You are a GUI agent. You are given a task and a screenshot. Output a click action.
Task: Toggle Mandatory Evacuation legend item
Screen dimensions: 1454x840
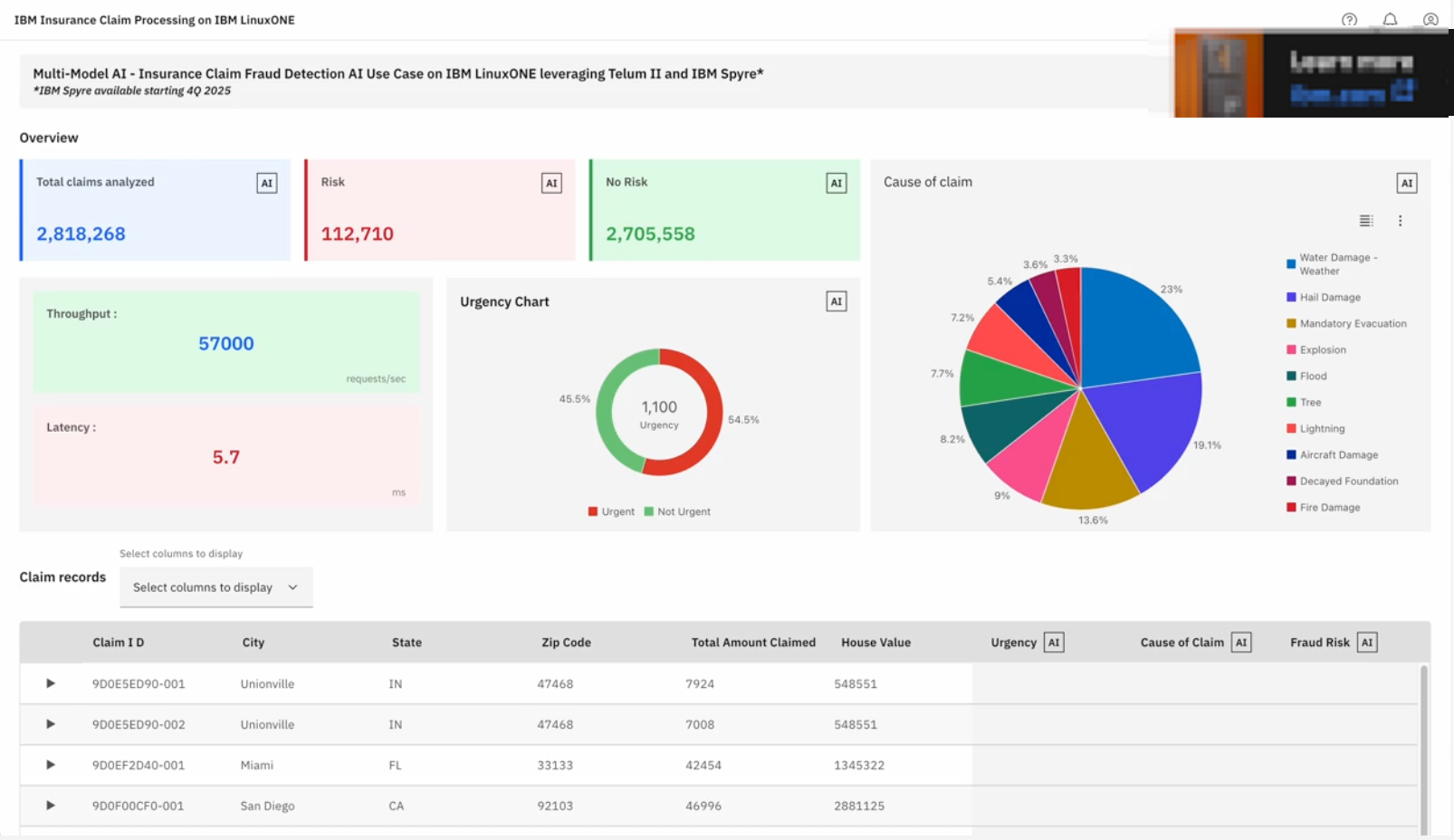pos(1347,323)
